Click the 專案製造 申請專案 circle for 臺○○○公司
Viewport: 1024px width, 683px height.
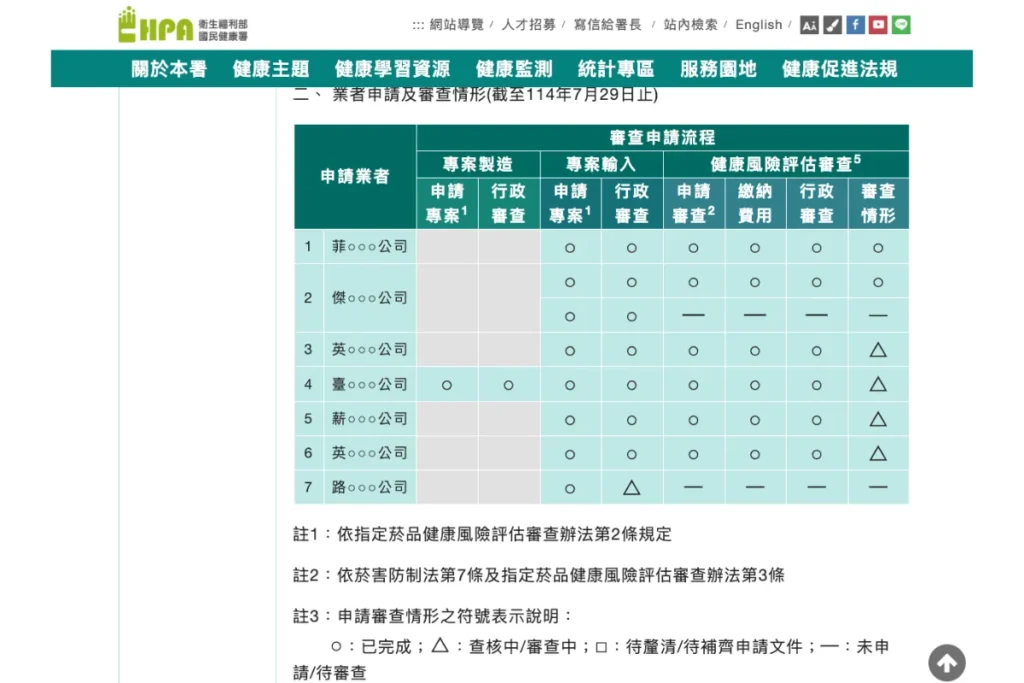(447, 385)
